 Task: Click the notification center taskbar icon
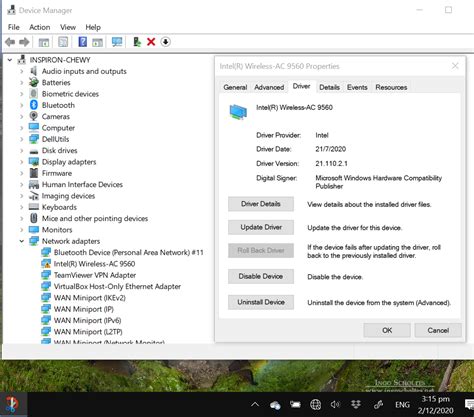click(x=469, y=404)
